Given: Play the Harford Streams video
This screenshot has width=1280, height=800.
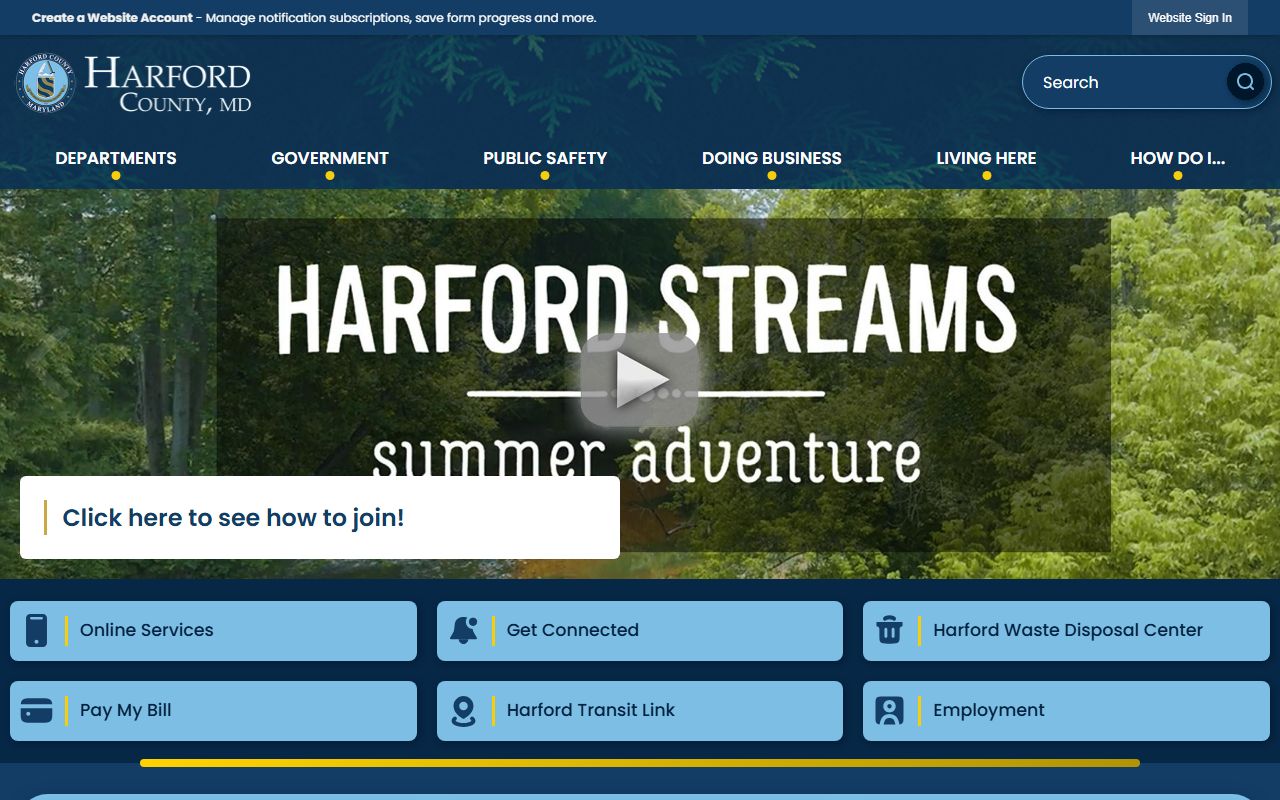Looking at the screenshot, I should click(x=640, y=380).
